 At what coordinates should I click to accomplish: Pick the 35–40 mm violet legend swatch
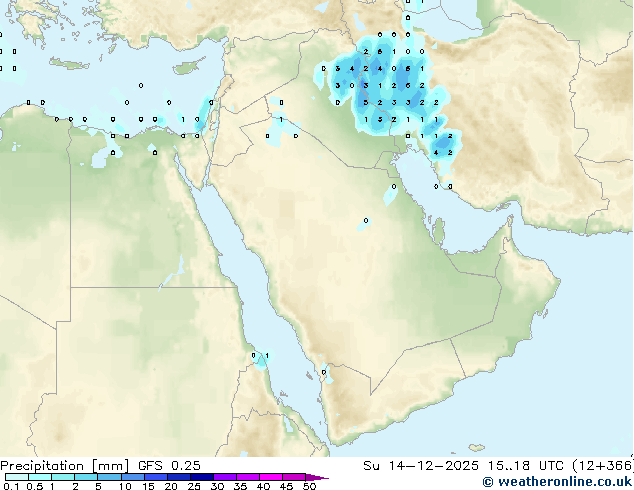tap(247, 477)
